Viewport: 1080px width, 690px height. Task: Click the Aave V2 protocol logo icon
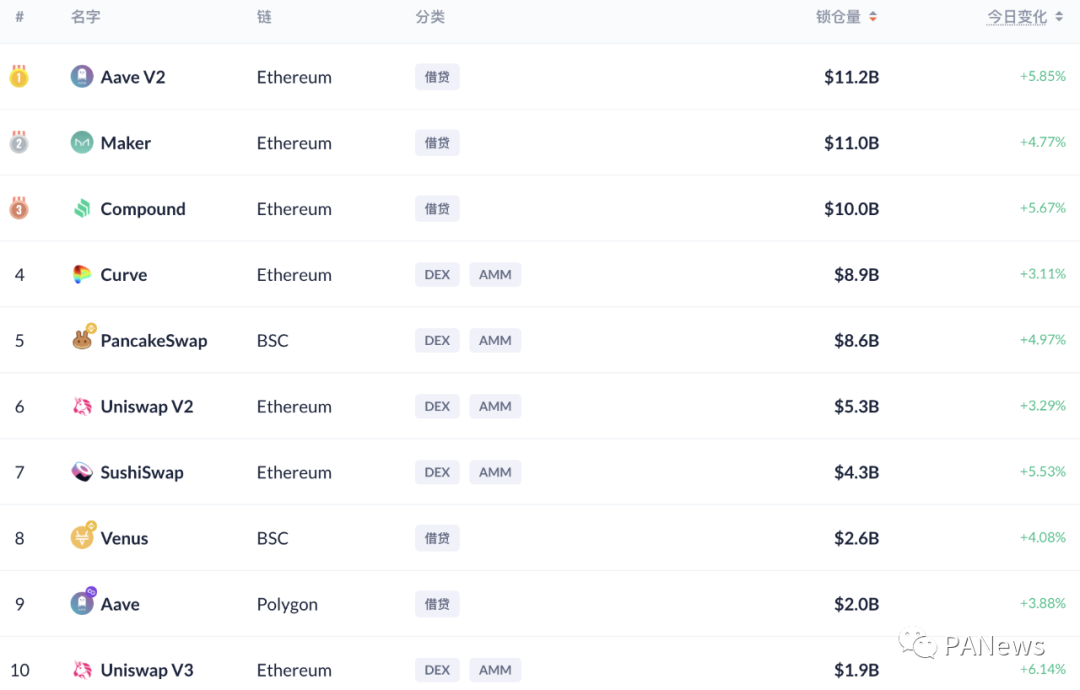[82, 77]
